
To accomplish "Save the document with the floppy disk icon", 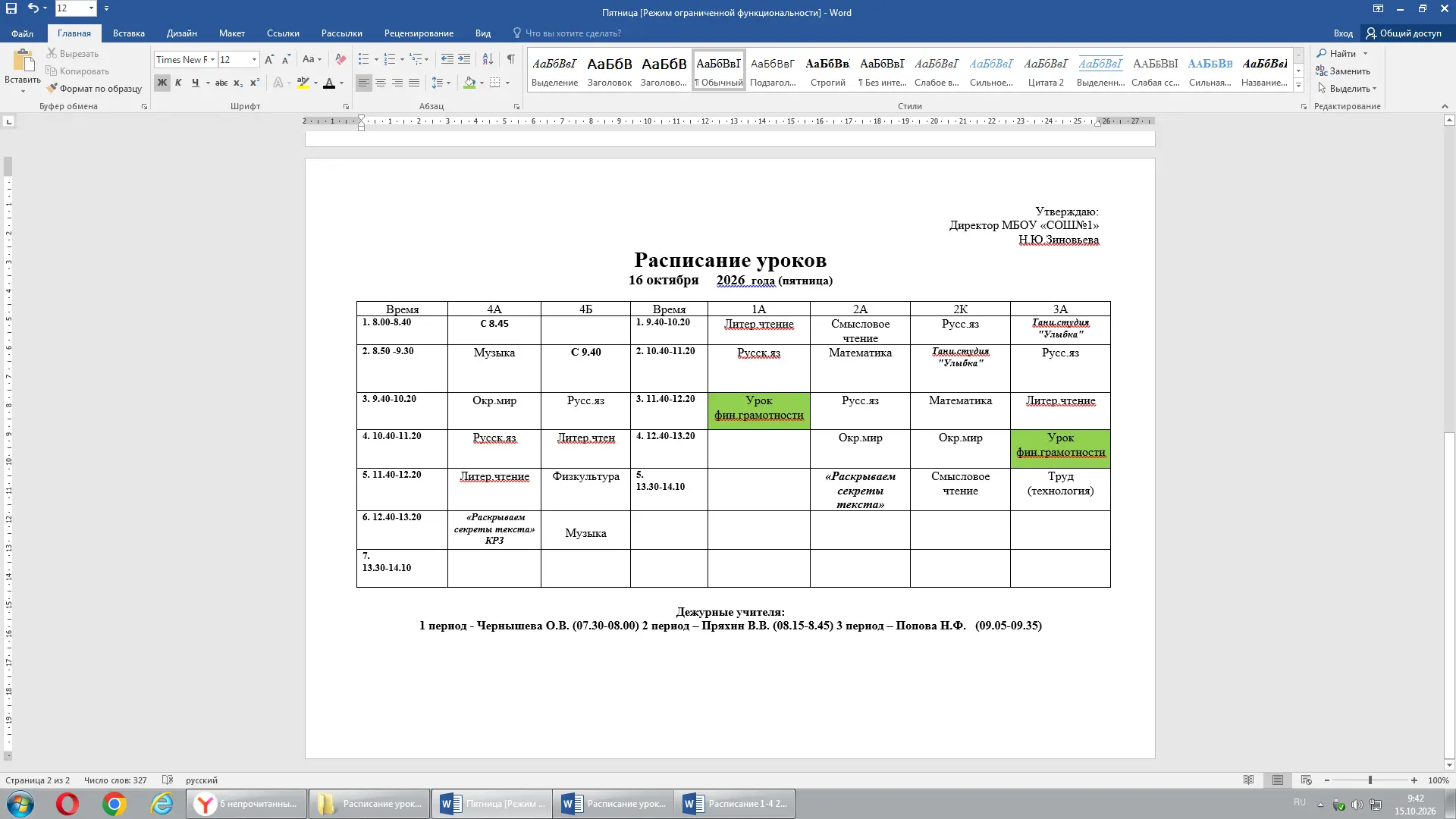I will (x=11, y=8).
